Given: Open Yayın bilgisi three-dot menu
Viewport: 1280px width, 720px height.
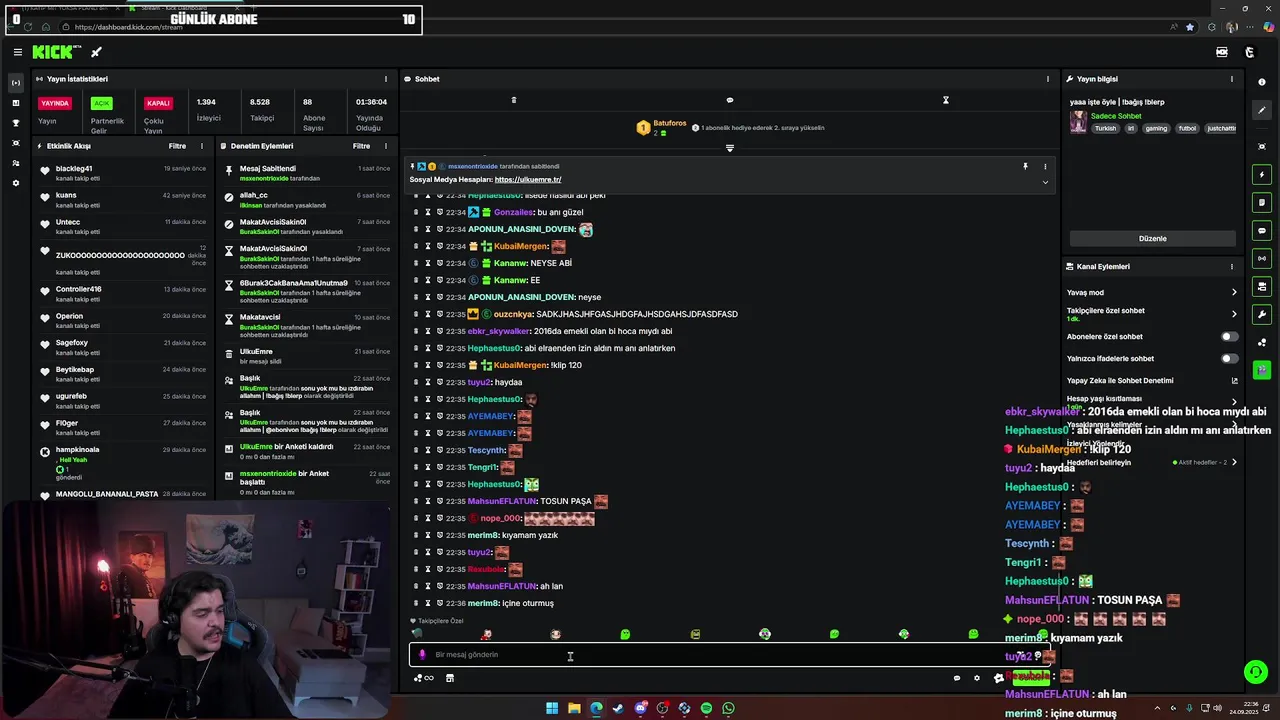Looking at the screenshot, I should coord(1232,79).
